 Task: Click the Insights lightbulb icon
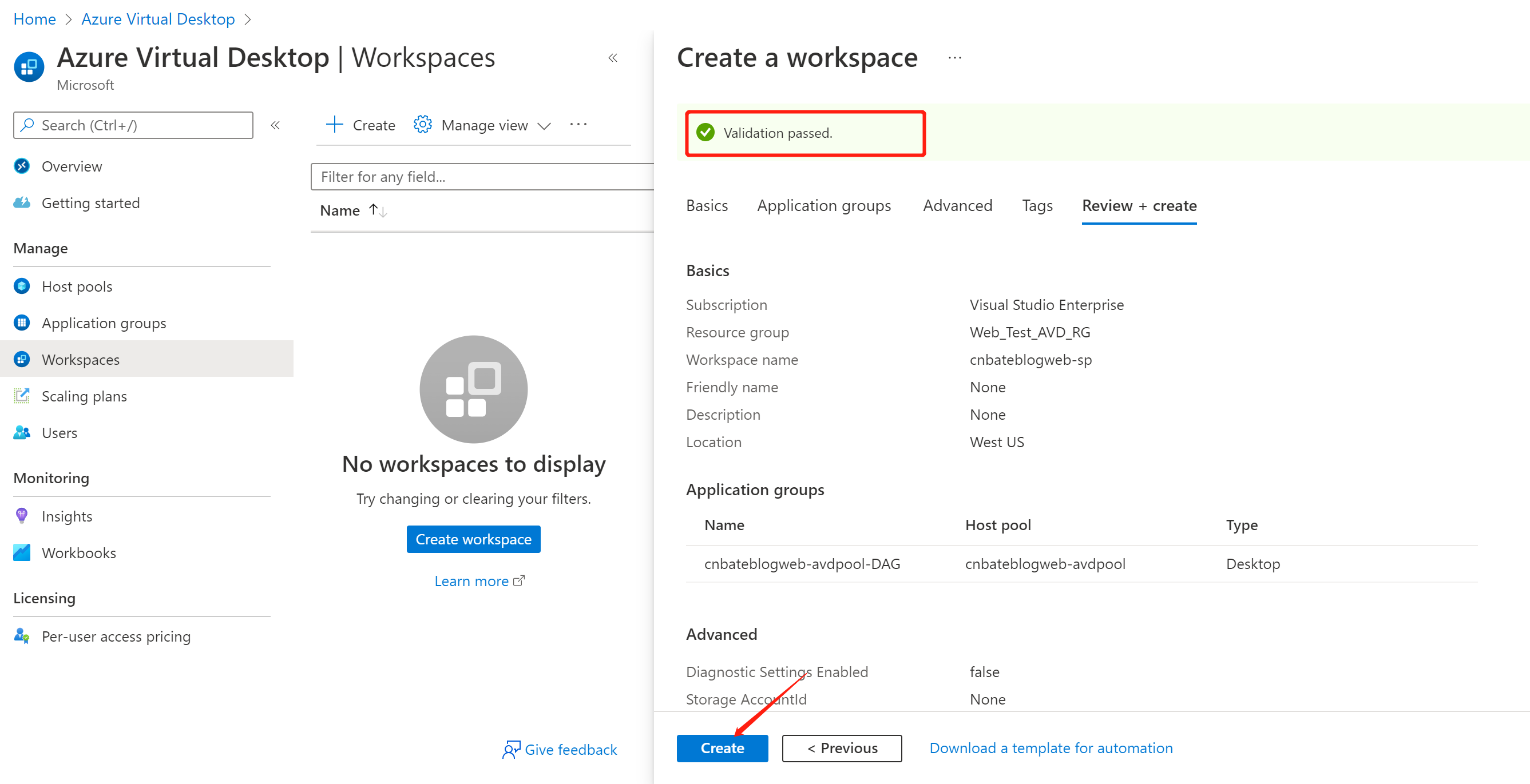coord(22,516)
